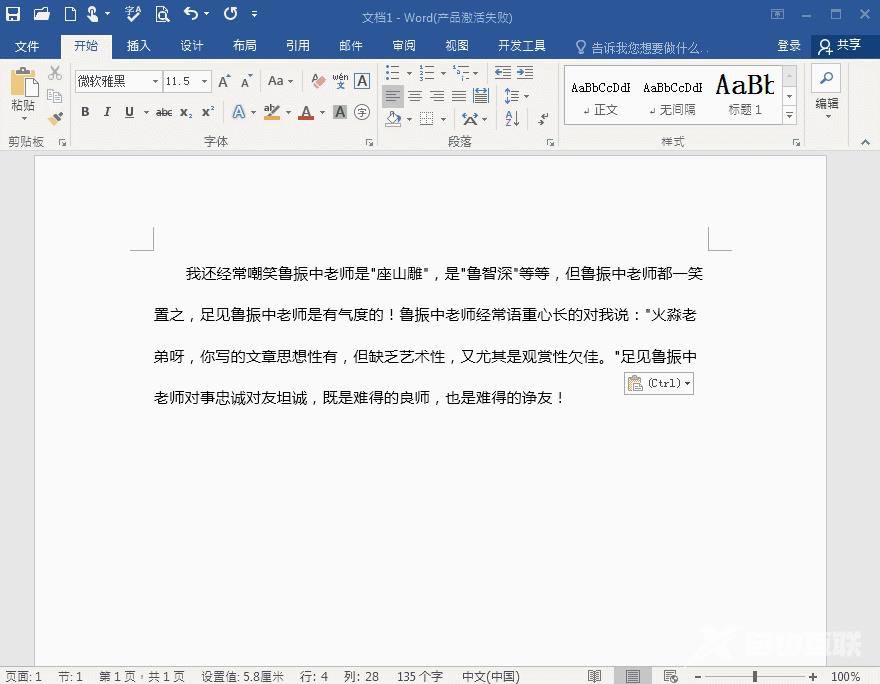This screenshot has height=684, width=880.
Task: Toggle the superscript button
Action: point(208,112)
